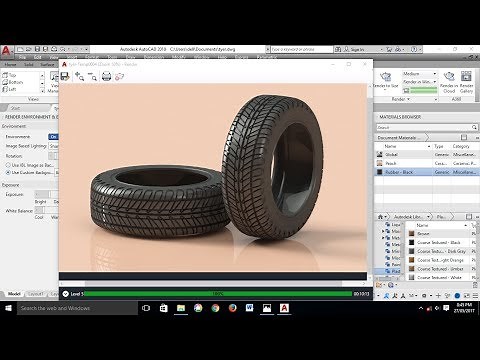
Task: Expand the first collapsed library tree category
Action: [x=383, y=231]
